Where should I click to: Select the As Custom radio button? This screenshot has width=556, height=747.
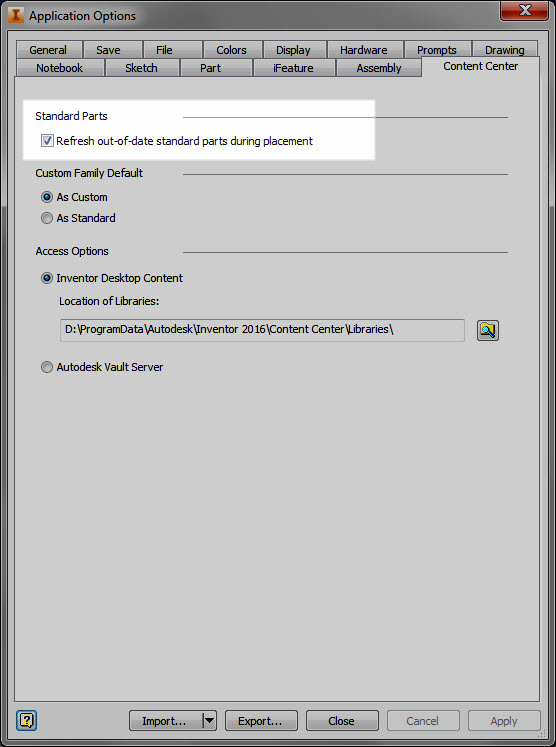(47, 197)
